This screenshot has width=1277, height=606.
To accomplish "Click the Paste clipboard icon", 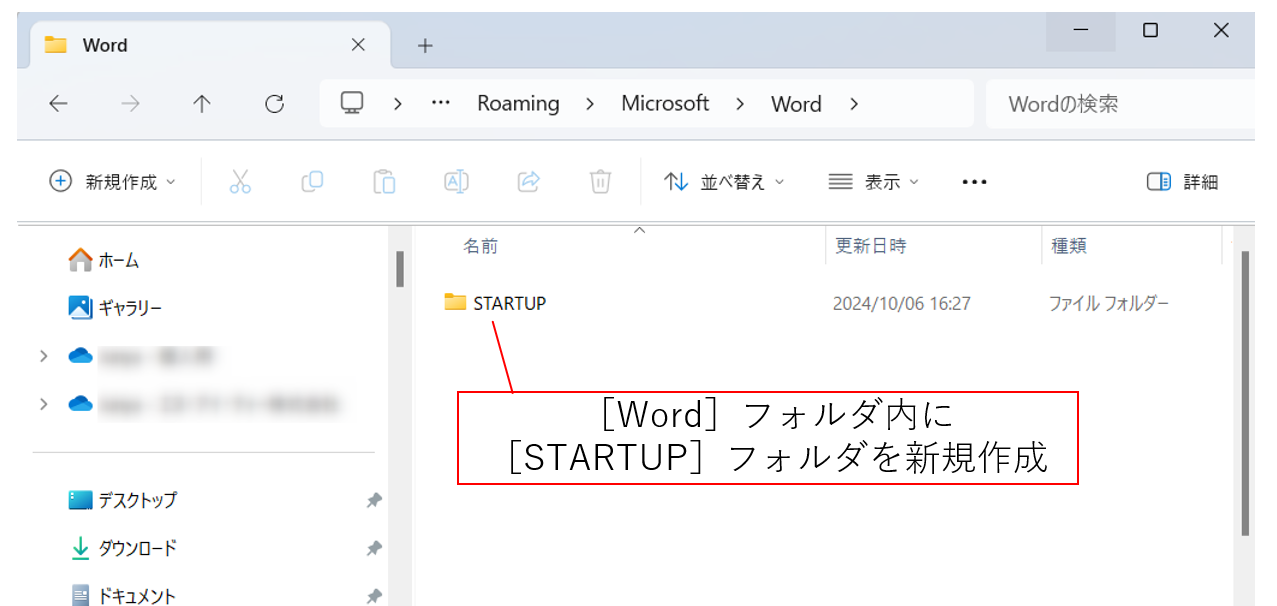I will 384,181.
